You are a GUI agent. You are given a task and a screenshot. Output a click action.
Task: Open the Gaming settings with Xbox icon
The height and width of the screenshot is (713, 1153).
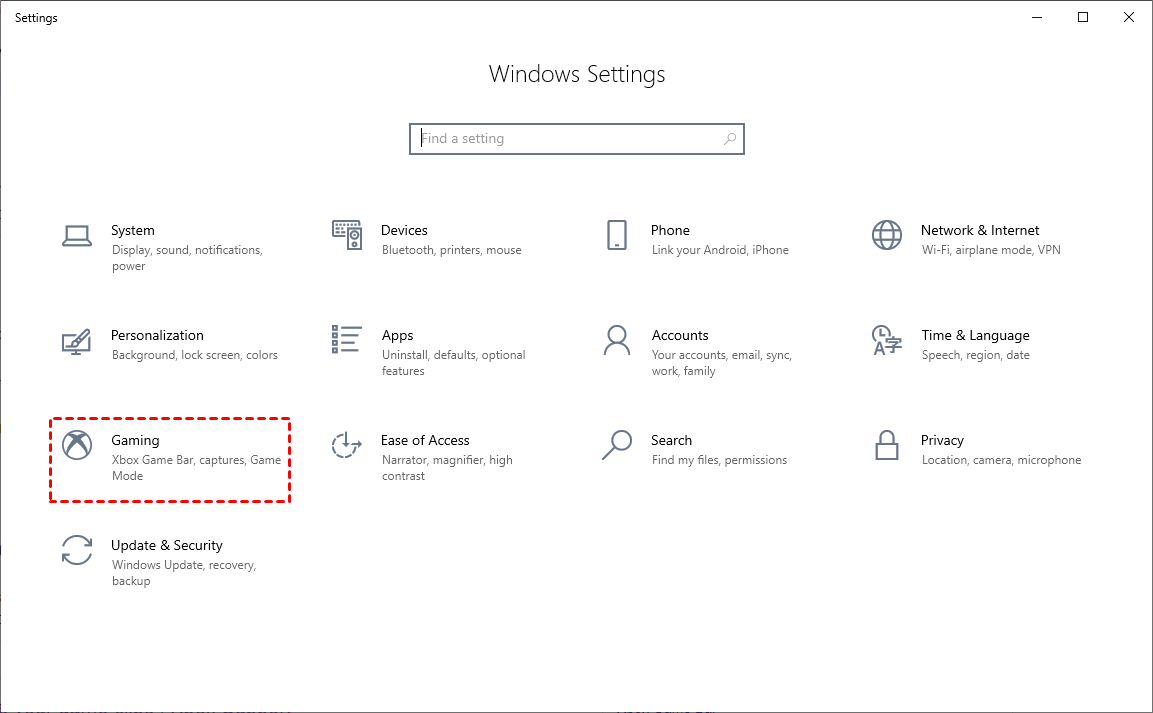pyautogui.click(x=76, y=447)
